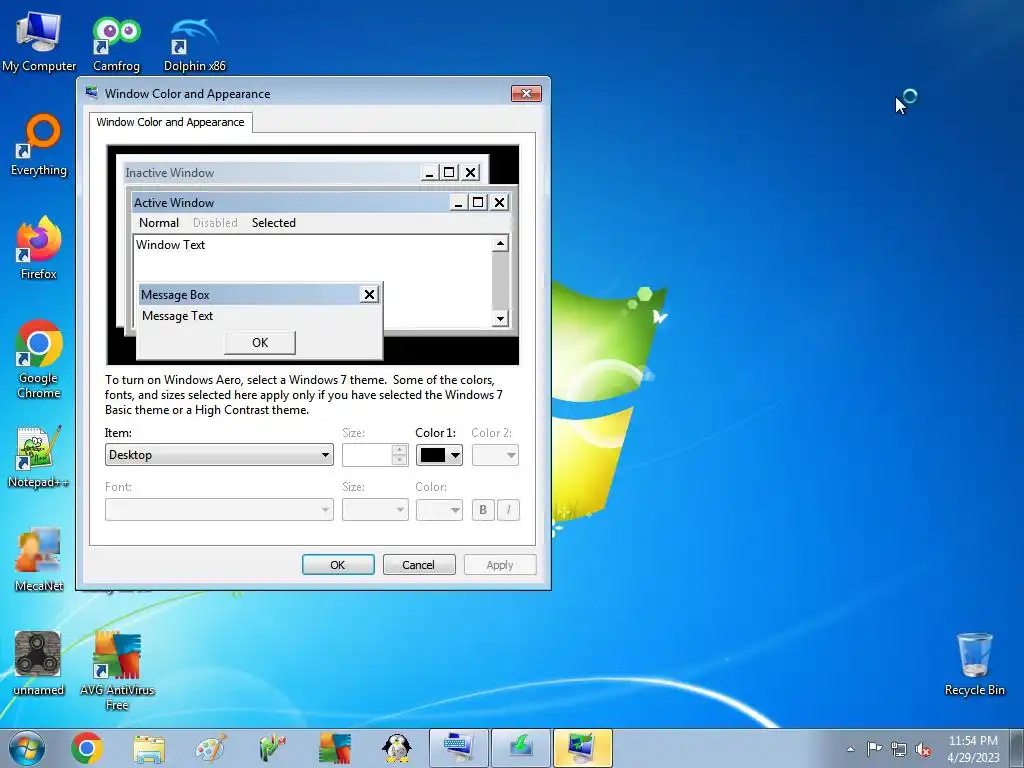Image resolution: width=1024 pixels, height=768 pixels.
Task: Click the preview Message Box close X
Action: [x=369, y=295]
